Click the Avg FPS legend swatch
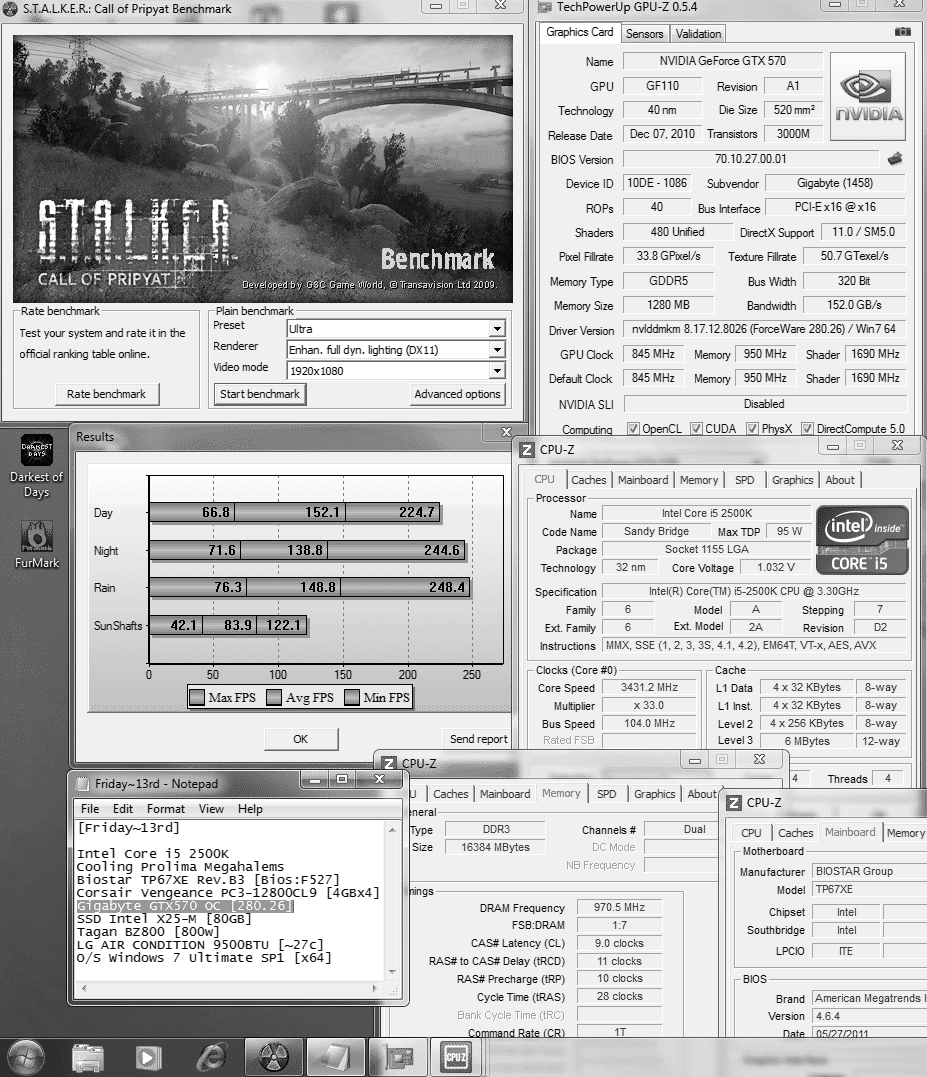Screen dimensions: 927x1077 click(275, 698)
